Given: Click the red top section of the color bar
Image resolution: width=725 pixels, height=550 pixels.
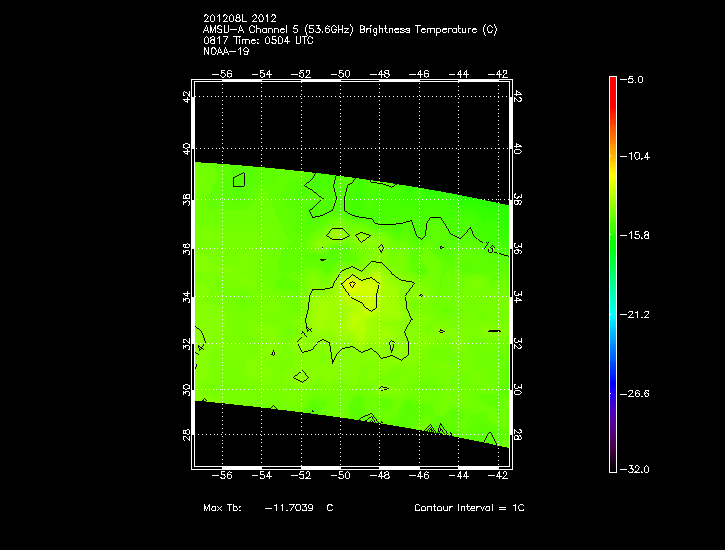Looking at the screenshot, I should tap(613, 88).
